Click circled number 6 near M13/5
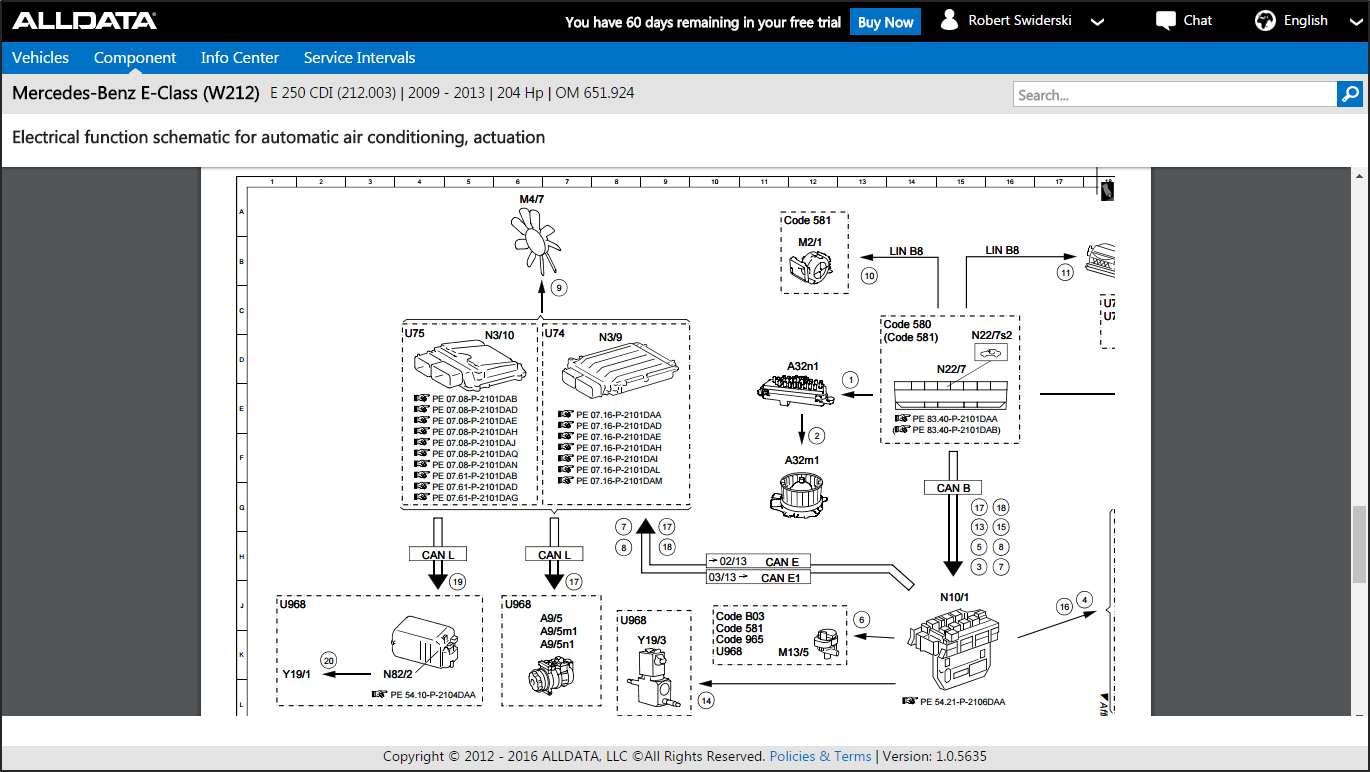The image size is (1370, 772). coord(861,620)
